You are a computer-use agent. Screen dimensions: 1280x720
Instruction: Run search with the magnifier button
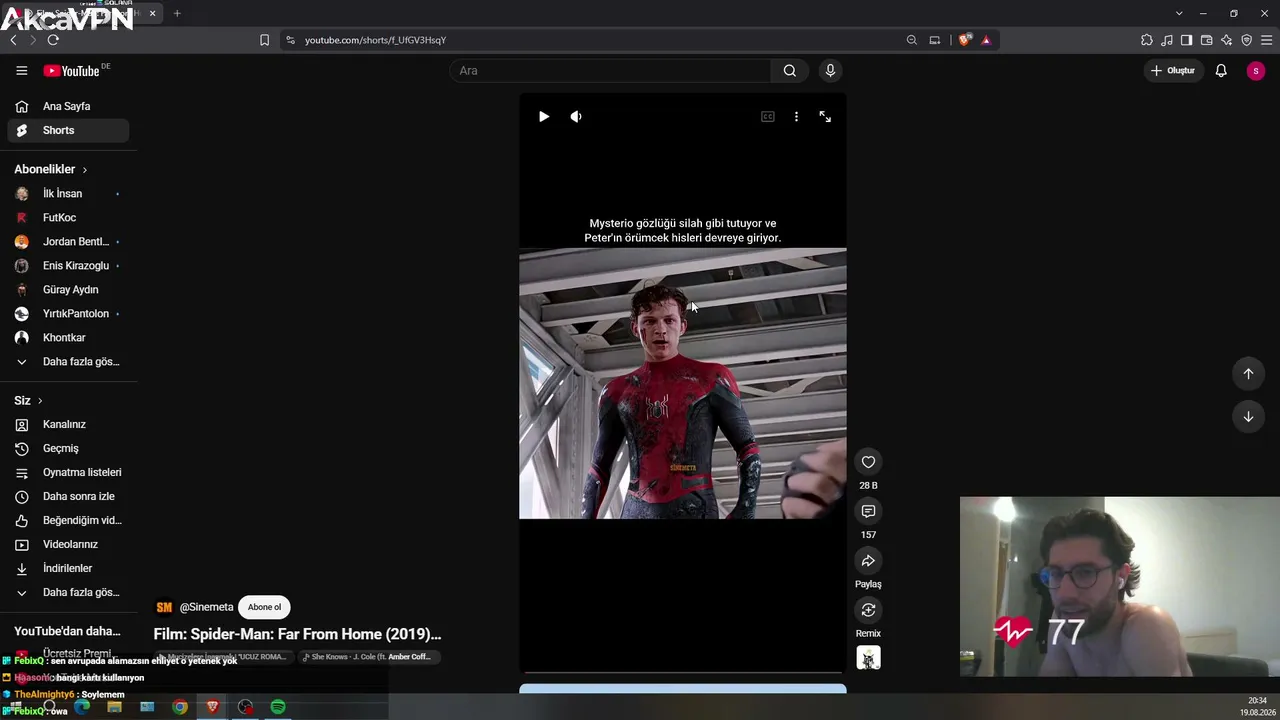[x=790, y=71]
